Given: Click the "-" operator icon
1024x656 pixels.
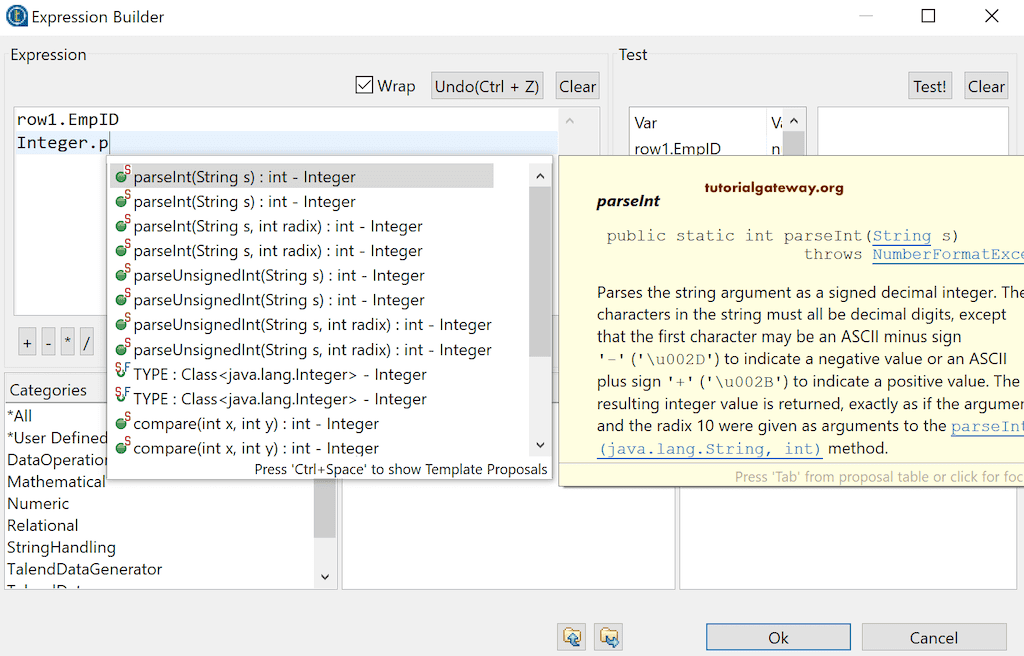Looking at the screenshot, I should pos(48,342).
